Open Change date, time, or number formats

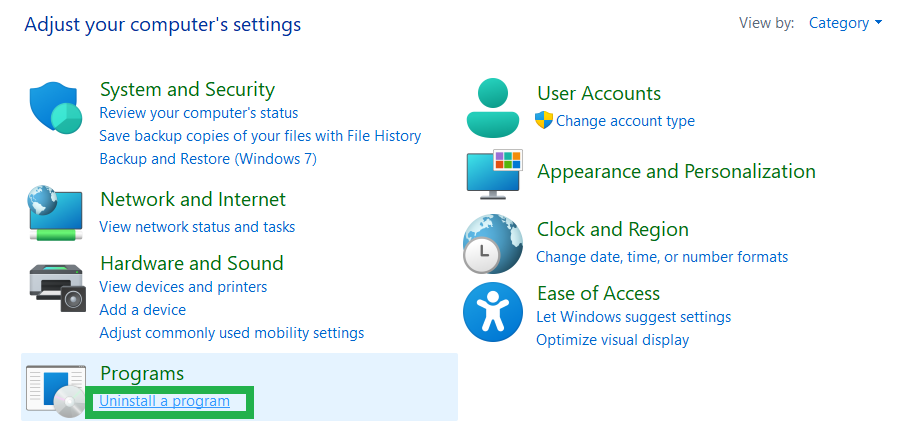pos(661,257)
